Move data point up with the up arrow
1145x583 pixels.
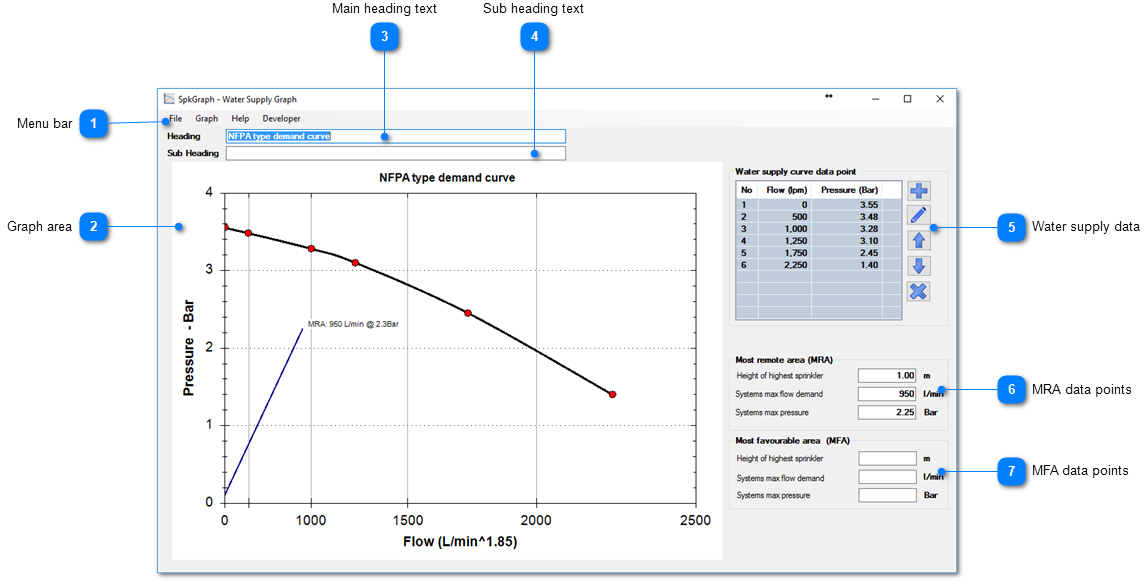click(918, 240)
